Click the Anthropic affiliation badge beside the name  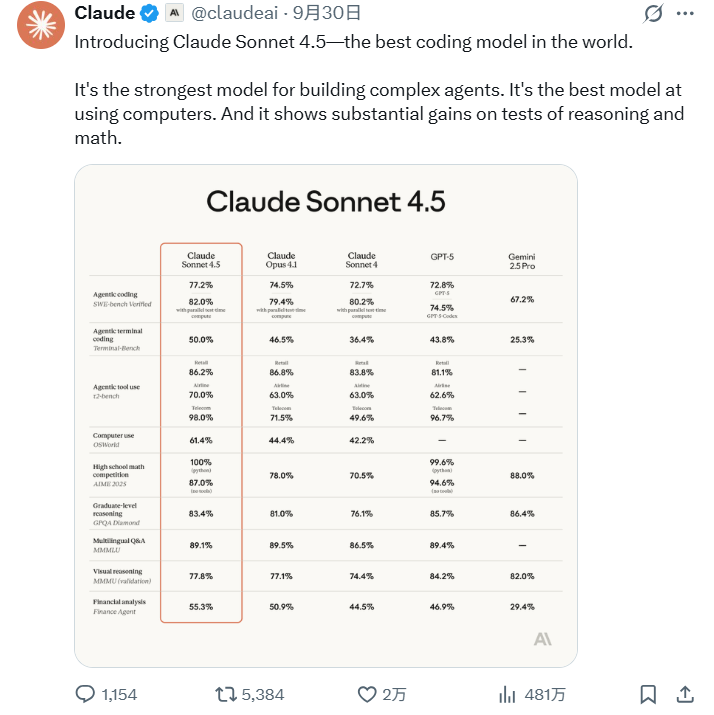click(x=175, y=13)
